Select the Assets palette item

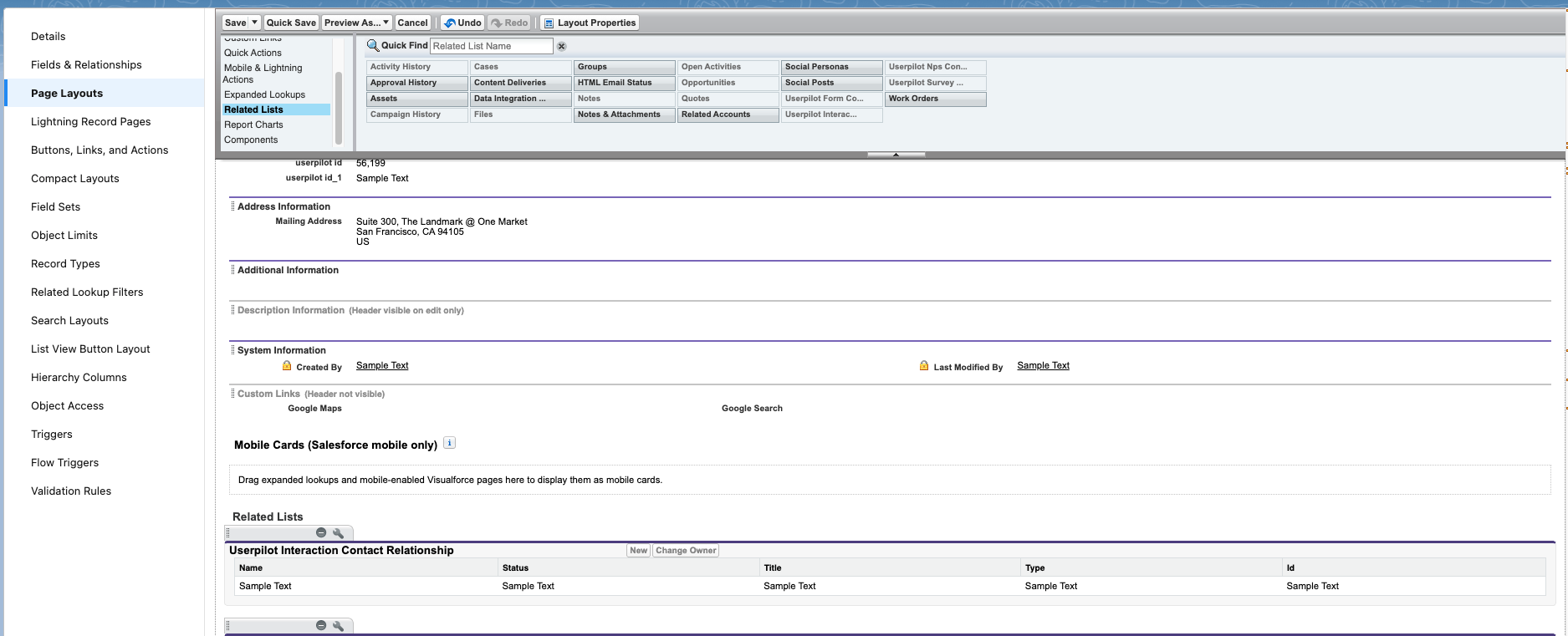coord(417,99)
